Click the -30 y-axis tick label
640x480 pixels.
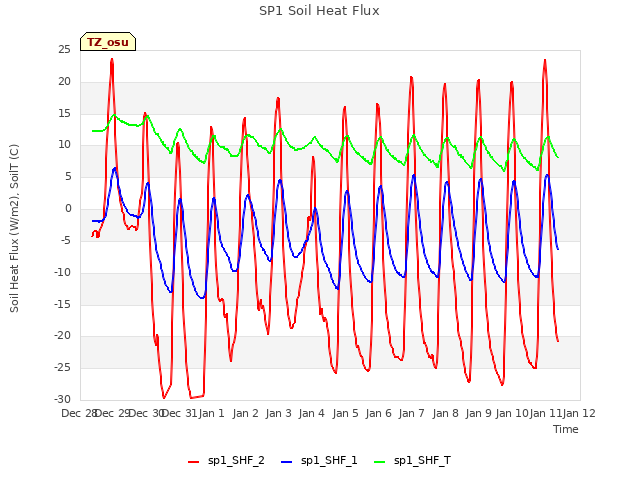(62, 399)
